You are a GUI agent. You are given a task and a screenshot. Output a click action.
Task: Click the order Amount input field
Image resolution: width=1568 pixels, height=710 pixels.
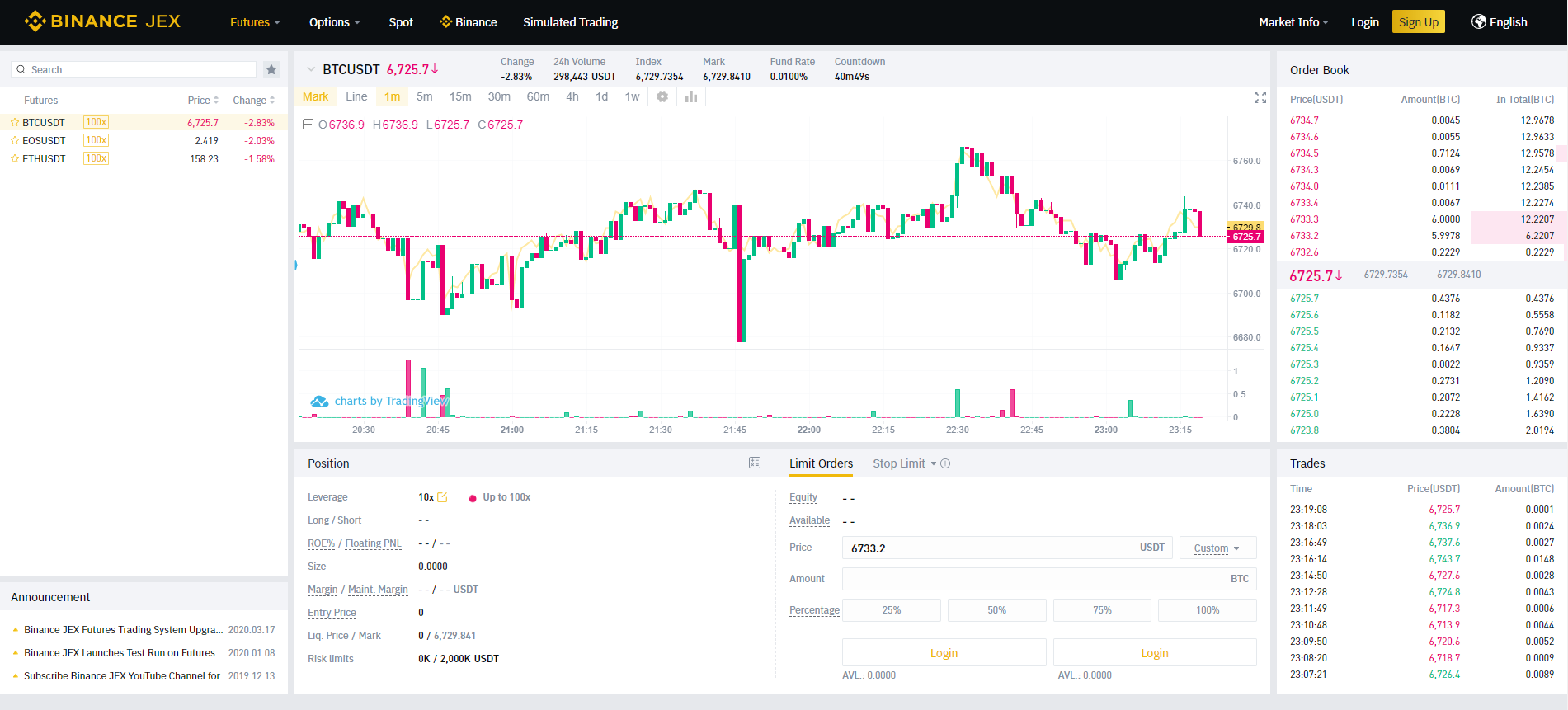[1049, 579]
